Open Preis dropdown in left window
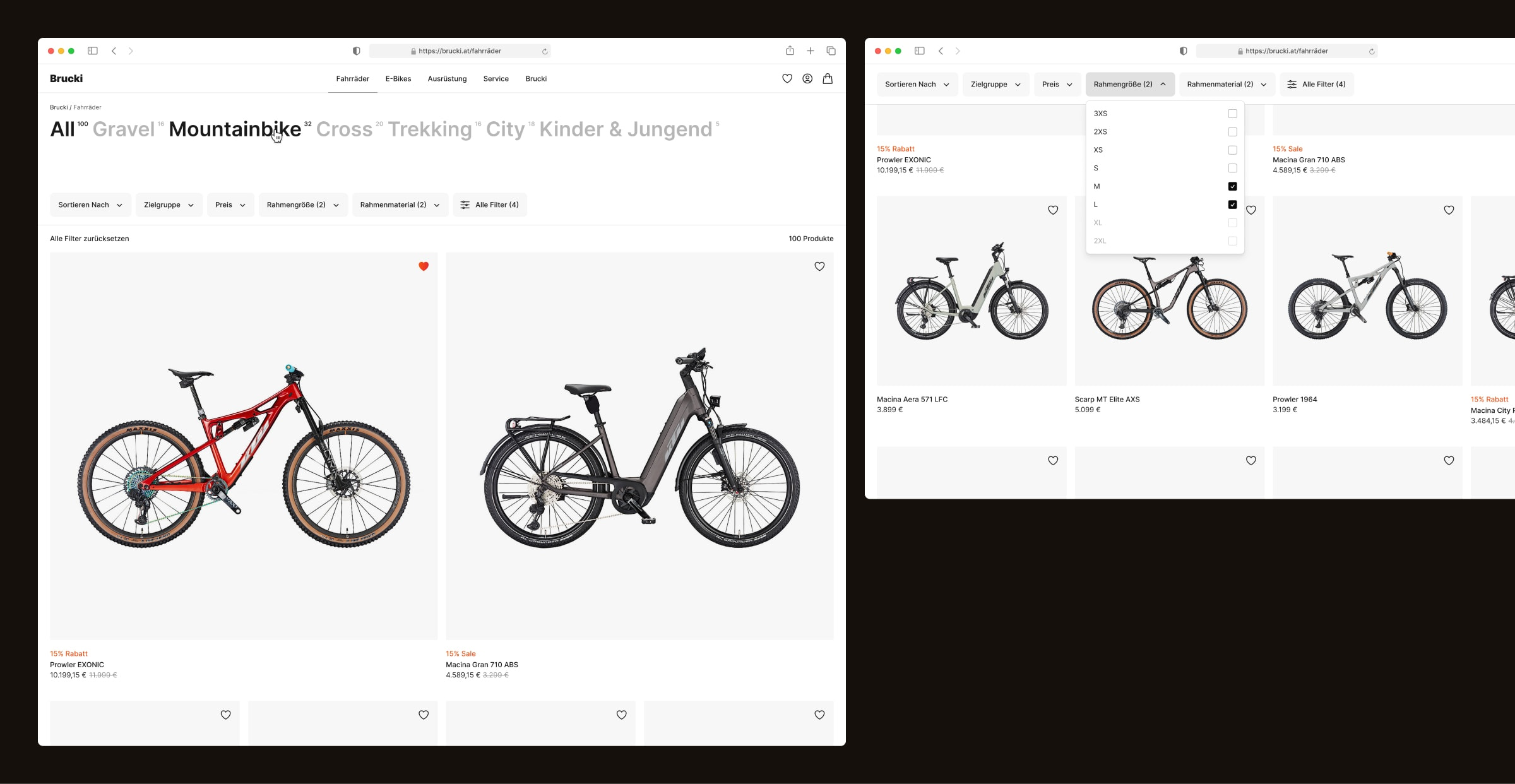The width and height of the screenshot is (1515, 784). pyautogui.click(x=230, y=205)
